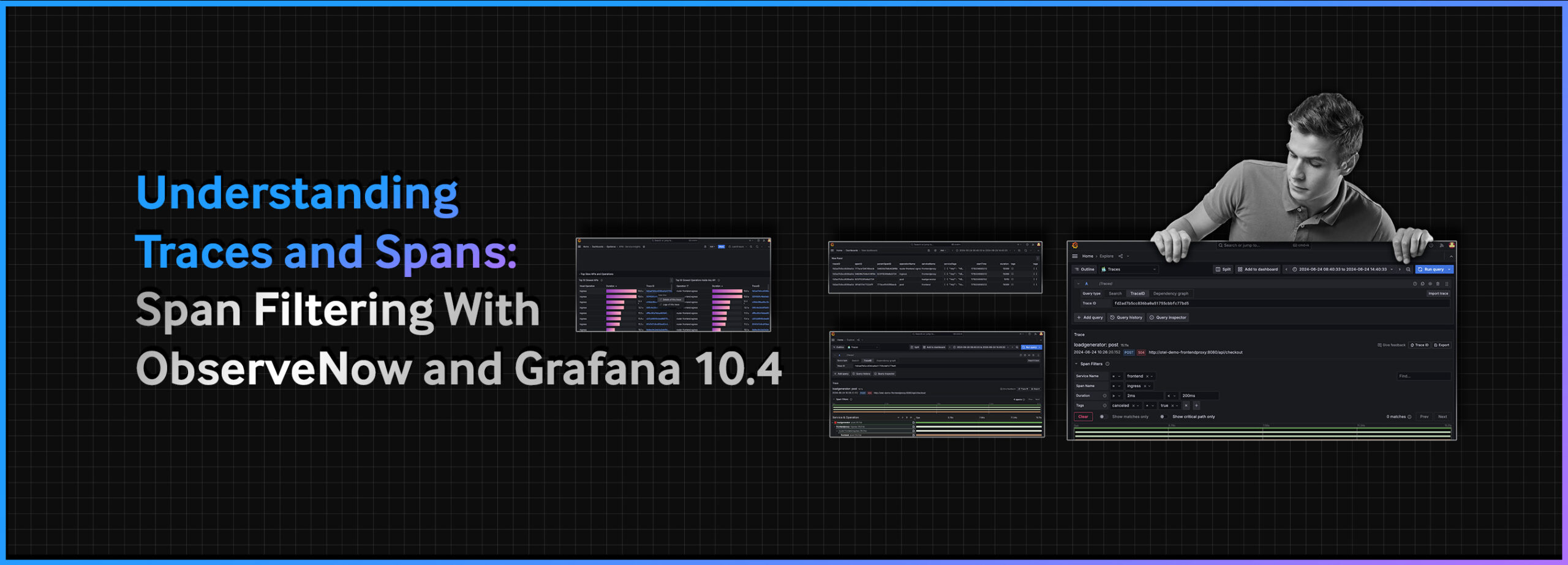This screenshot has width=1568, height=565.
Task: Select TraceID query type tab in large window
Action: [x=1137, y=294]
